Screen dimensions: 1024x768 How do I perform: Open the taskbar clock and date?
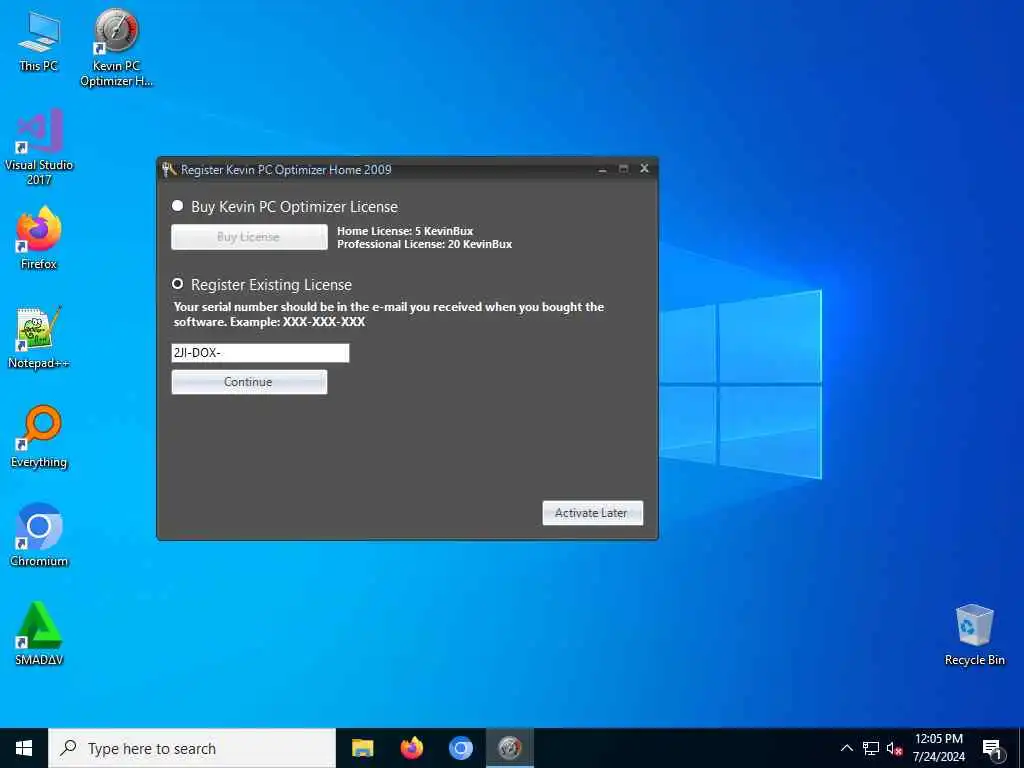coord(938,748)
